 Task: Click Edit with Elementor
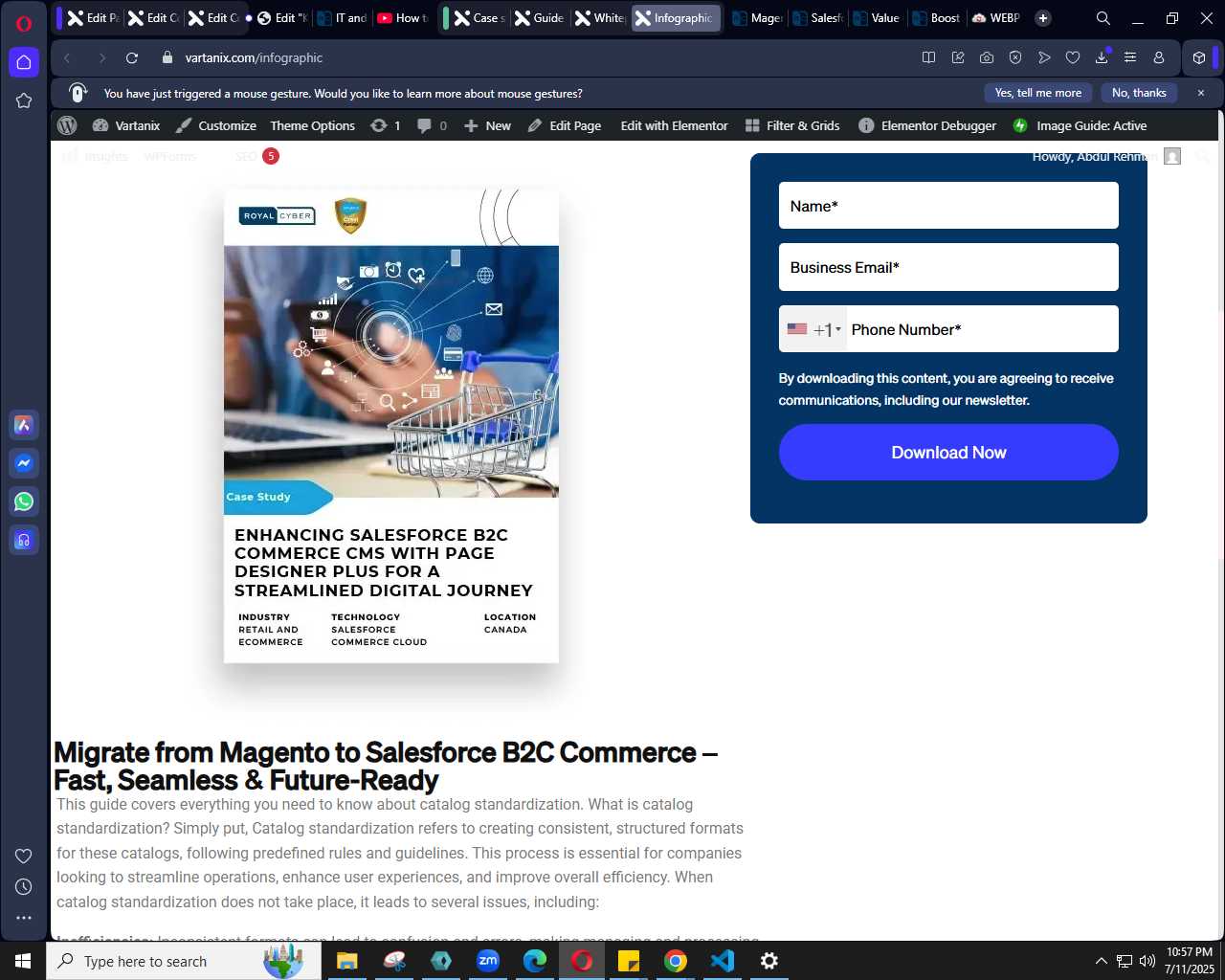tap(674, 125)
